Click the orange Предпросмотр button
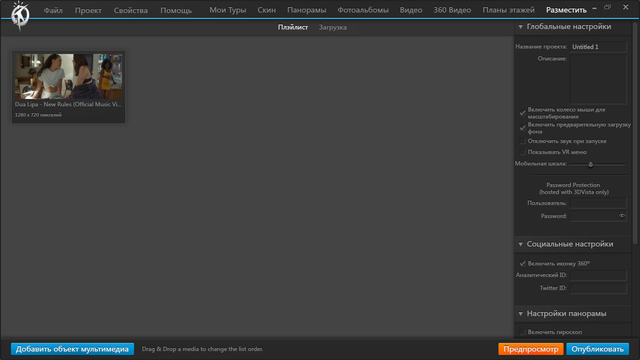 [x=531, y=349]
